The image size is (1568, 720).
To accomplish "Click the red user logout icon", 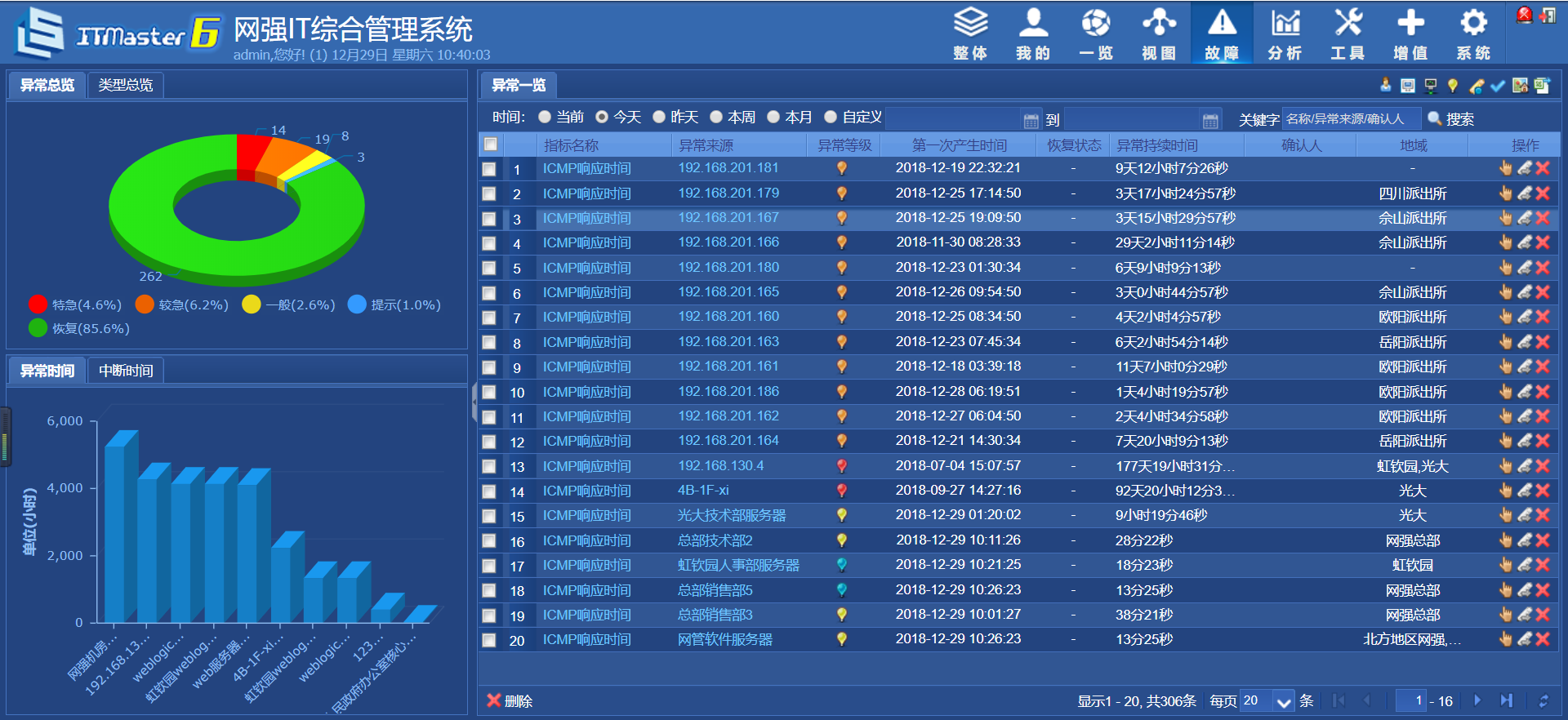I will [1524, 15].
